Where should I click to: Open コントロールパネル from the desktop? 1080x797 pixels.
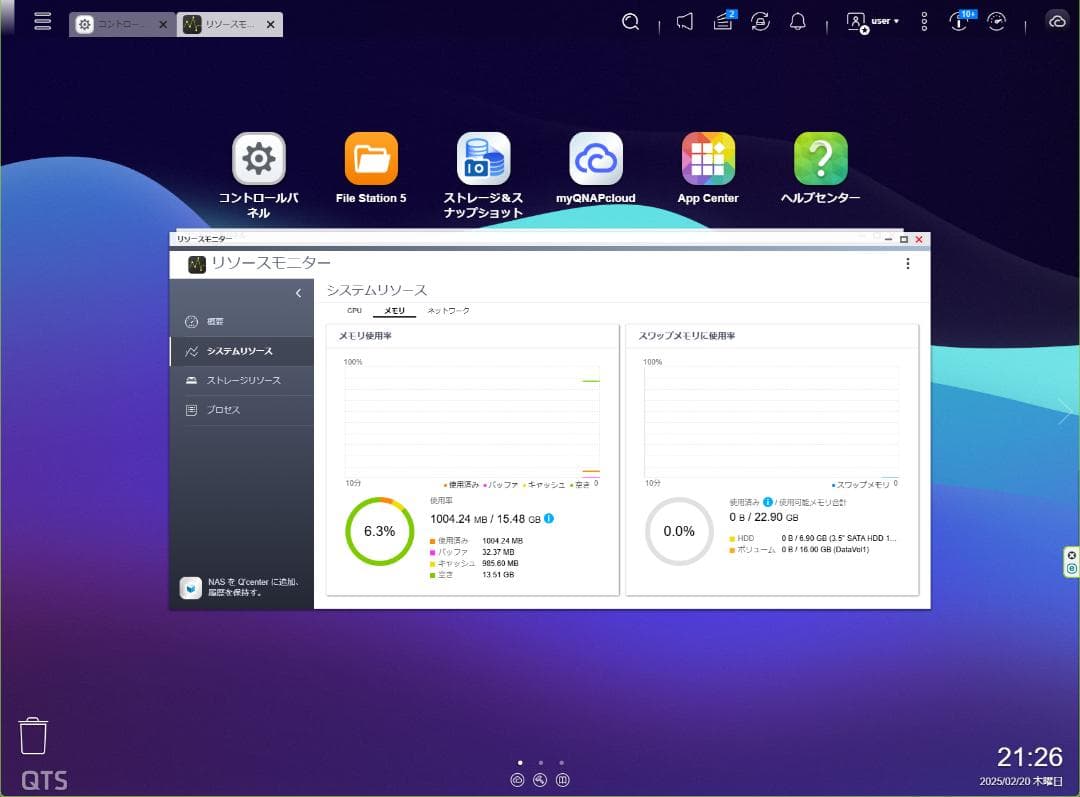[x=258, y=158]
